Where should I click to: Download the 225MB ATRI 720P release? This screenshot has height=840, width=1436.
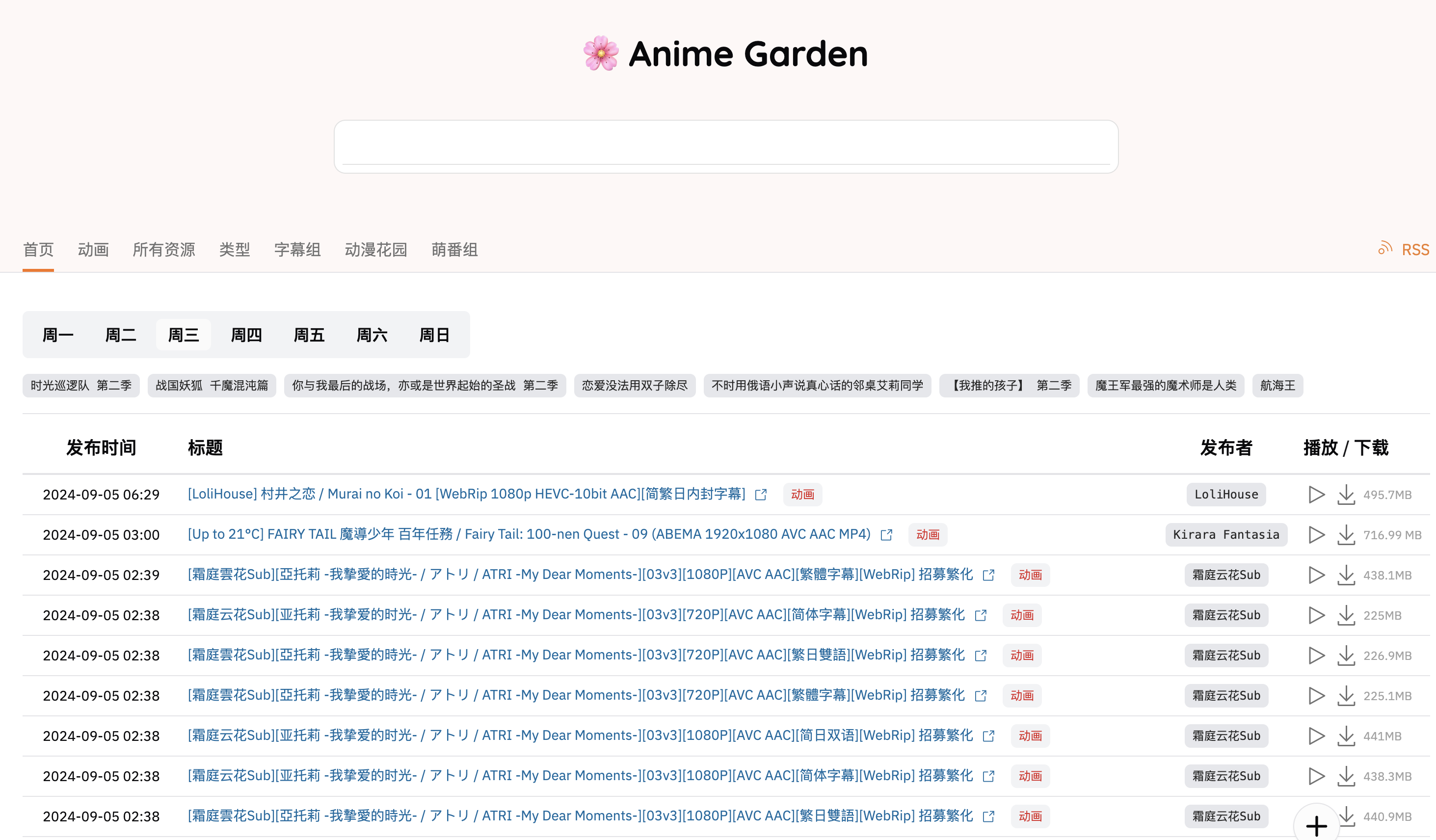[1346, 615]
